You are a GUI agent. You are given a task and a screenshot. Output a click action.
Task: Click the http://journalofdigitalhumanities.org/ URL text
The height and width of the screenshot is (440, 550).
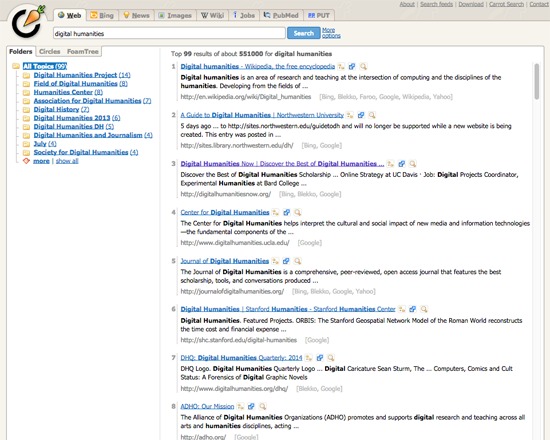(x=232, y=291)
